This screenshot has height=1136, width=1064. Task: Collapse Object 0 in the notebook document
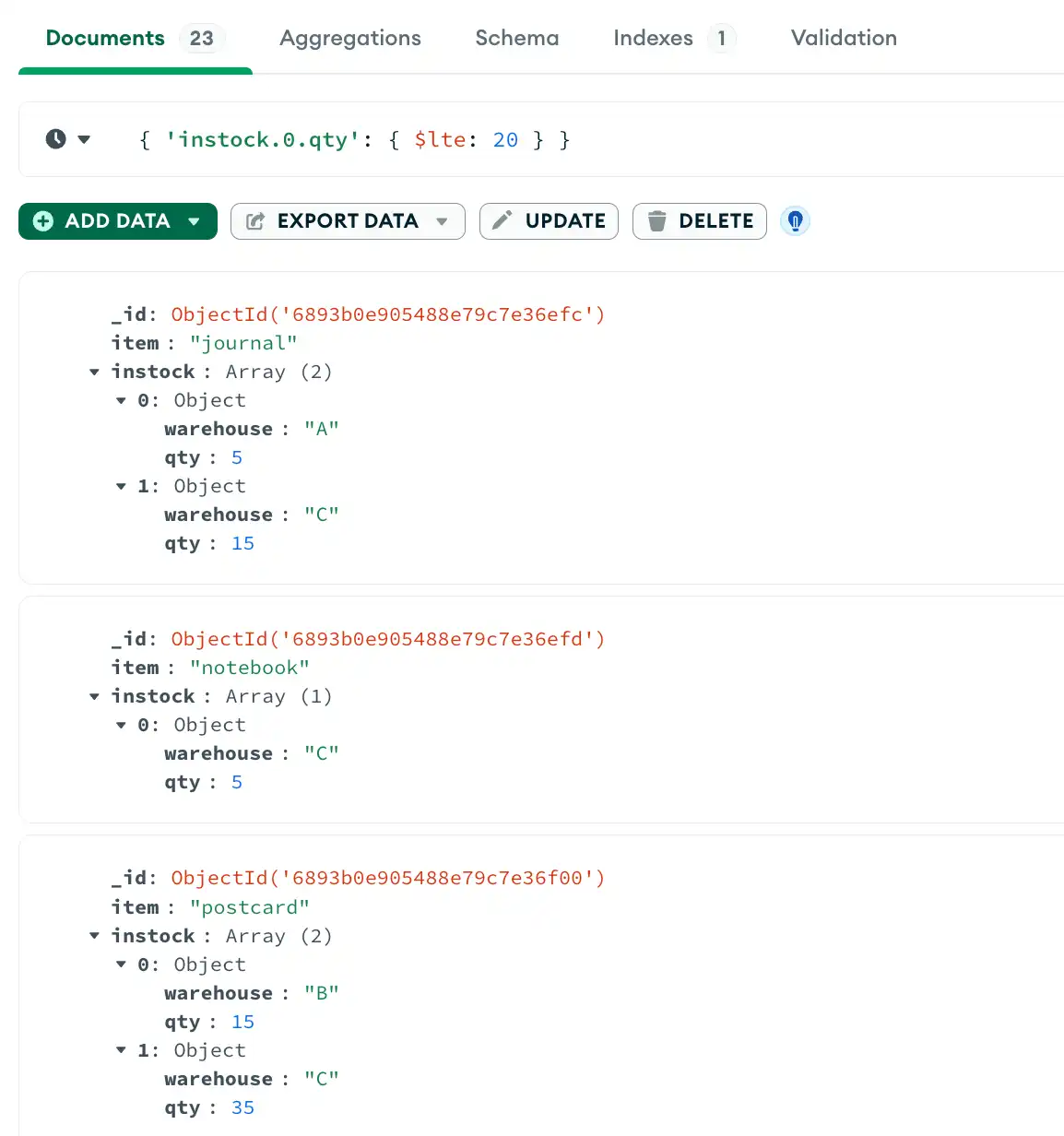(121, 725)
